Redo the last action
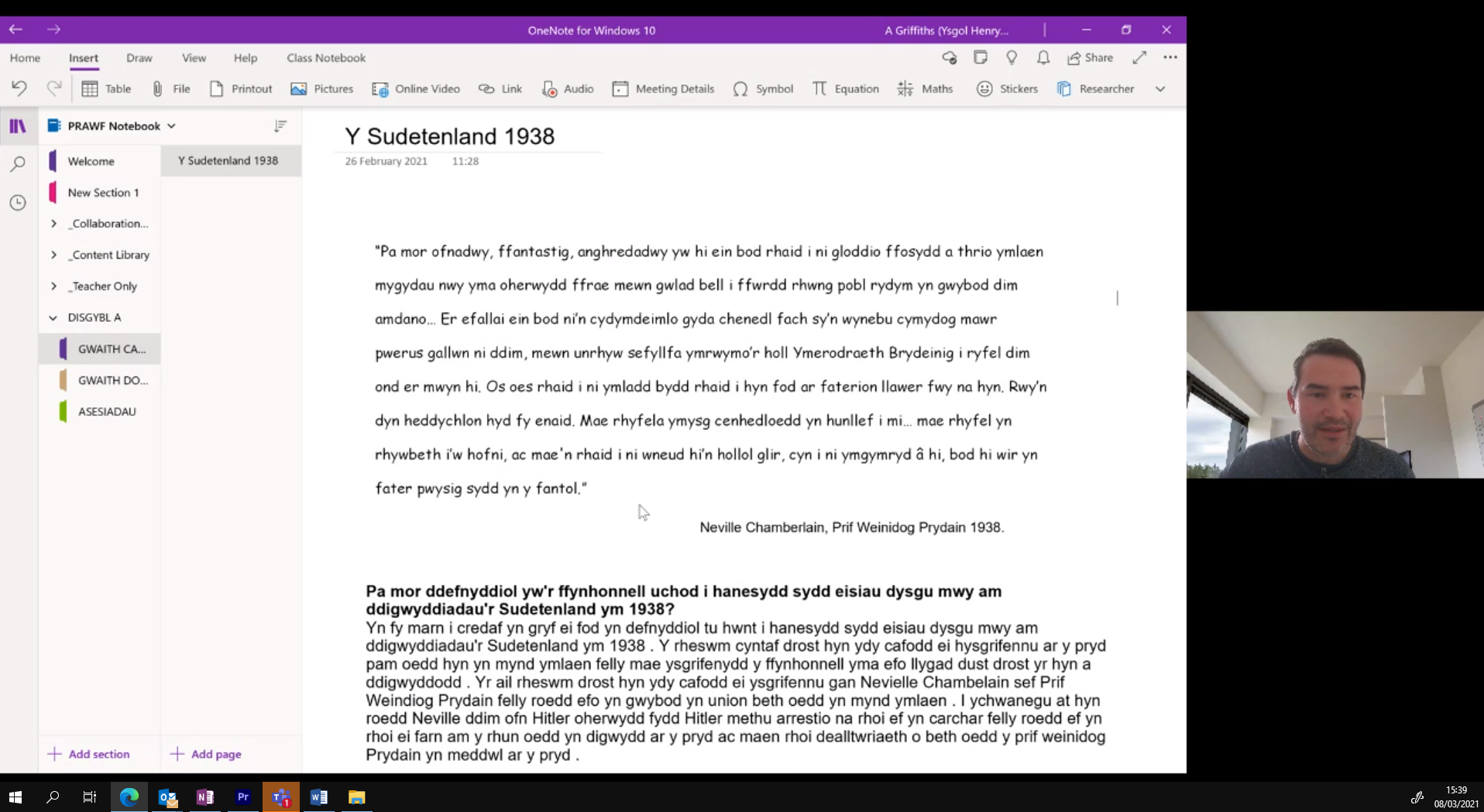The height and width of the screenshot is (812, 1484). 53,88
